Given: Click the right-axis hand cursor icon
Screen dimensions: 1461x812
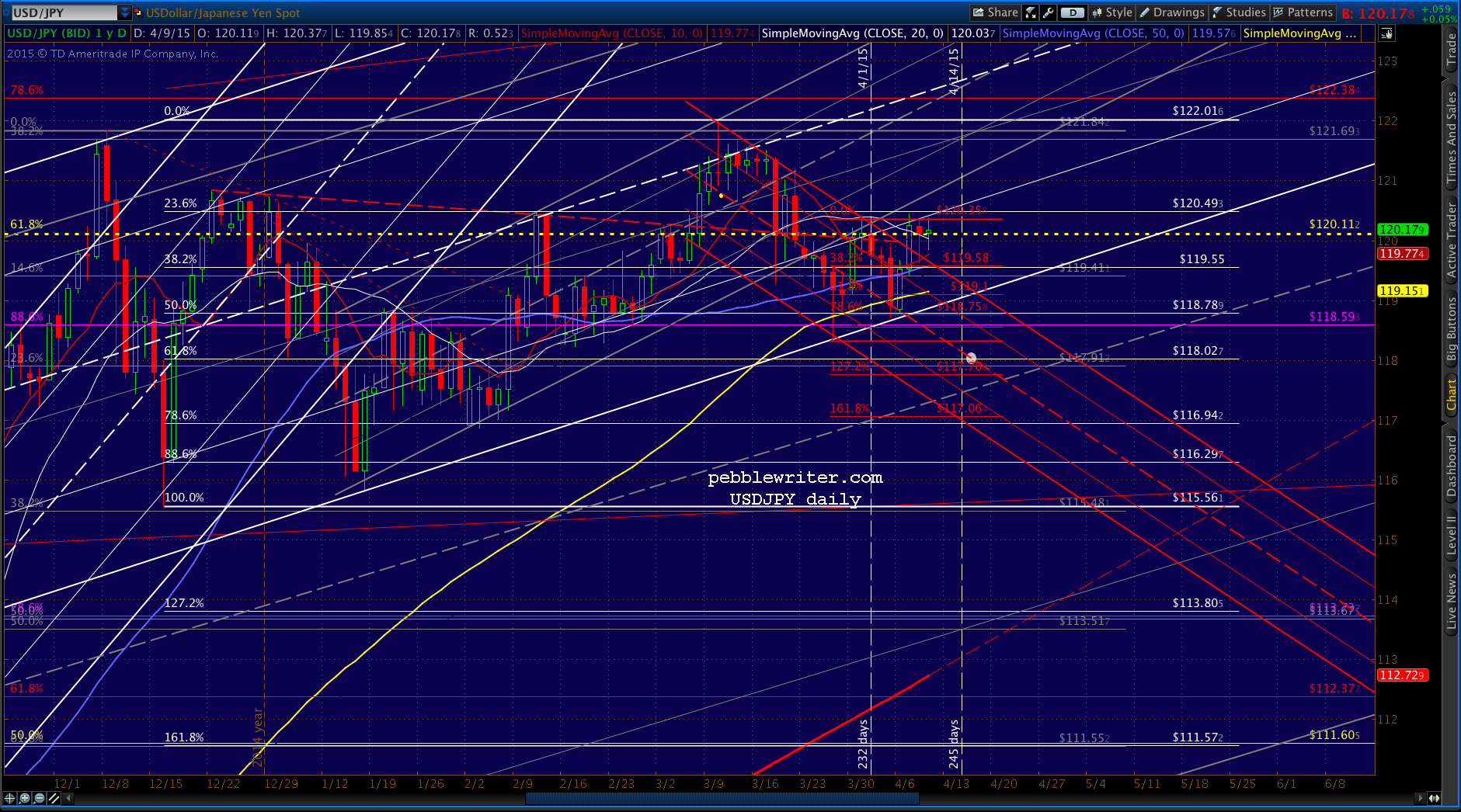Looking at the screenshot, I should [x=1386, y=33].
